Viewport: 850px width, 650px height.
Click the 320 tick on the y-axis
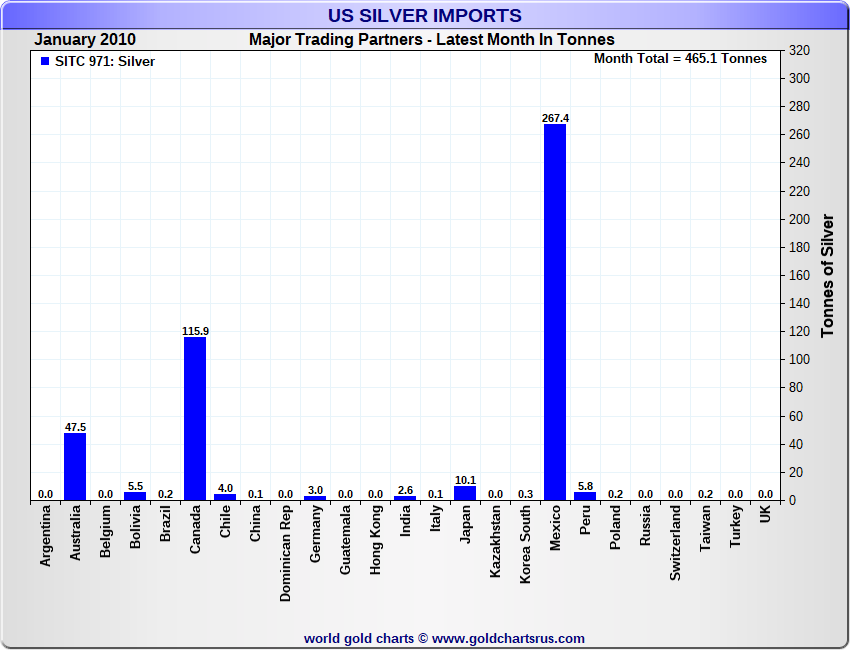(799, 50)
